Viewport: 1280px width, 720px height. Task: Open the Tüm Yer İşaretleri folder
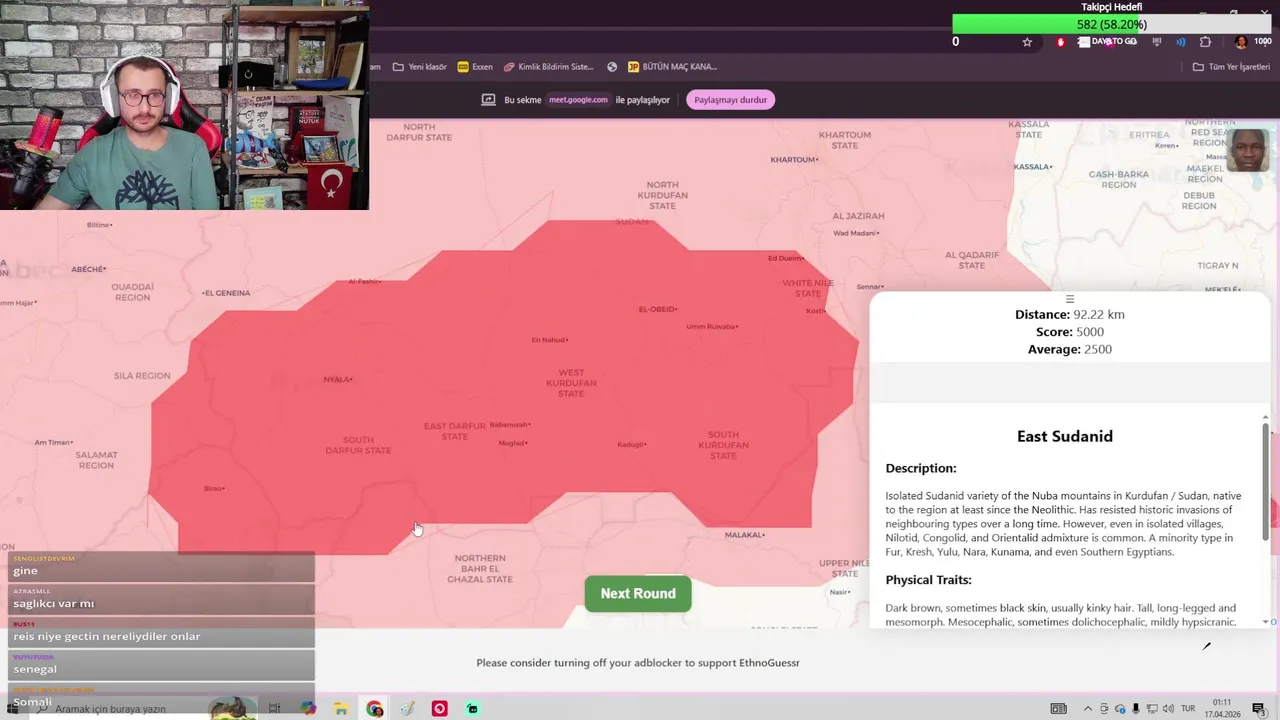pyautogui.click(x=1231, y=67)
